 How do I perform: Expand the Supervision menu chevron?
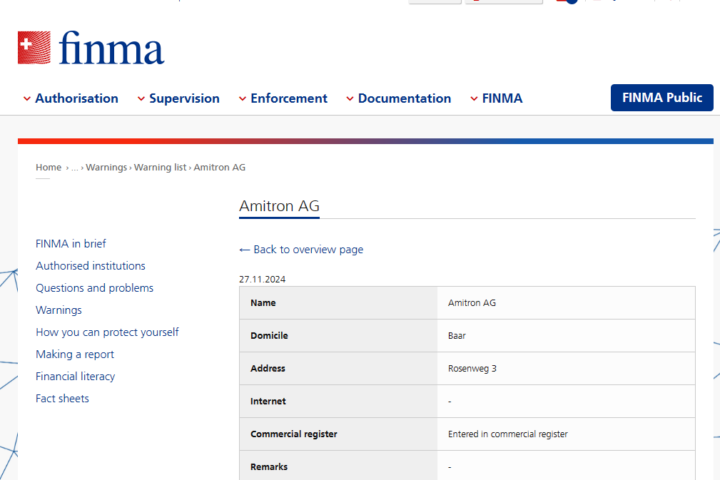[141, 99]
